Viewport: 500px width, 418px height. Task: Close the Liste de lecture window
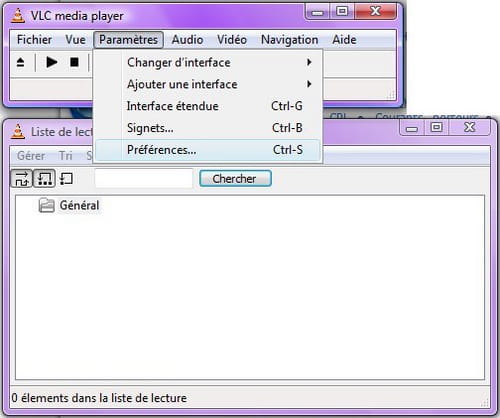tap(470, 127)
